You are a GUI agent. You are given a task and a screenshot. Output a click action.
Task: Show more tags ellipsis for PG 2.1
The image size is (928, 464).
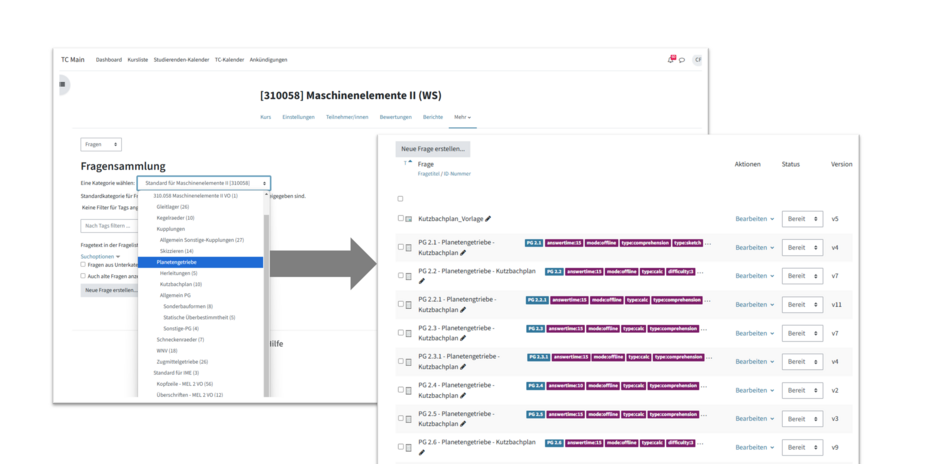(708, 243)
